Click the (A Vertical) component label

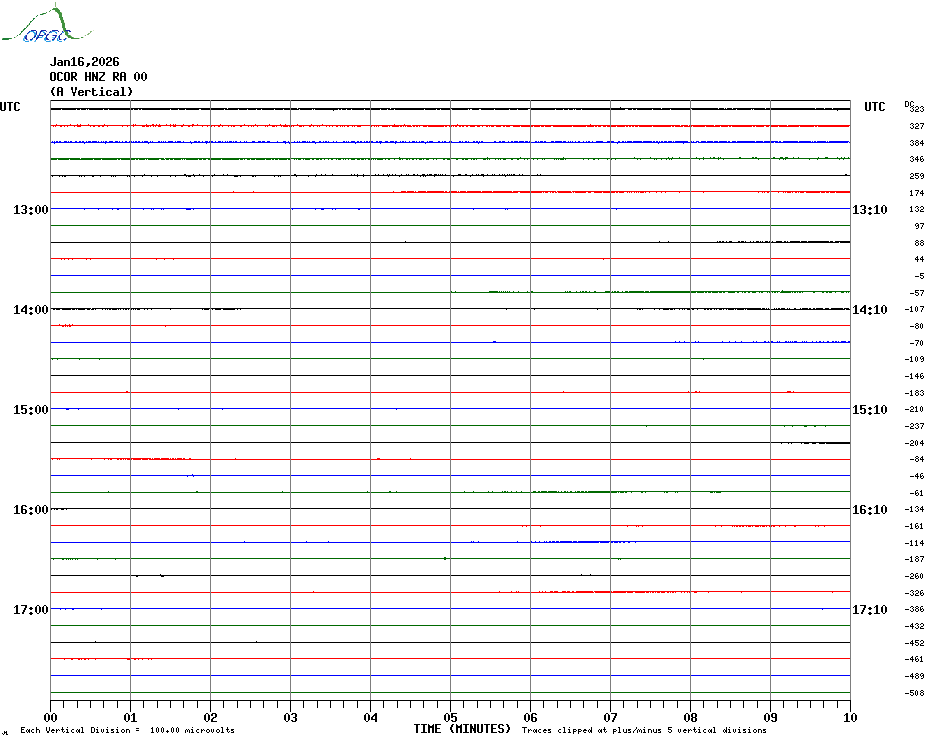click(x=91, y=92)
